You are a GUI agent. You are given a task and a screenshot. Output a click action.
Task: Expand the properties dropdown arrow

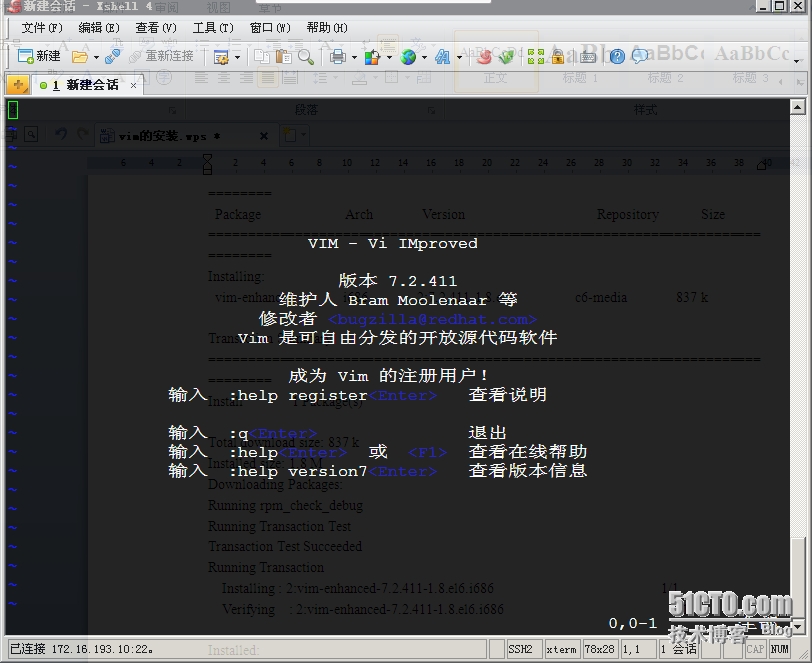[237, 57]
